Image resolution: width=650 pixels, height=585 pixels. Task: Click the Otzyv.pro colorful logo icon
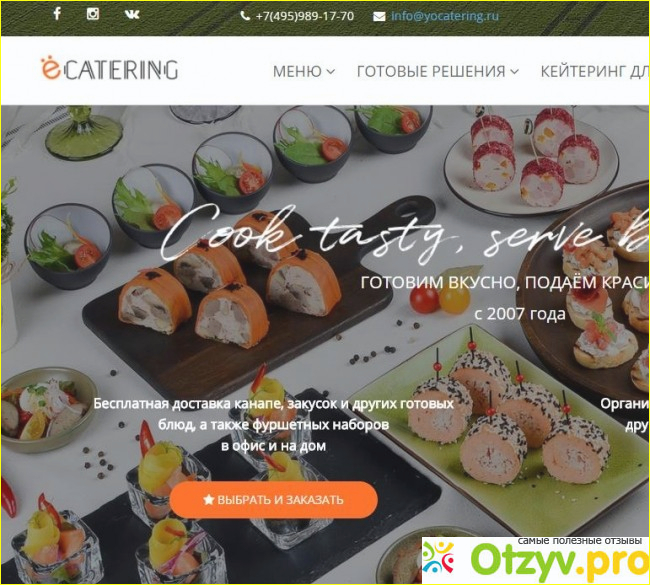pos(438,558)
